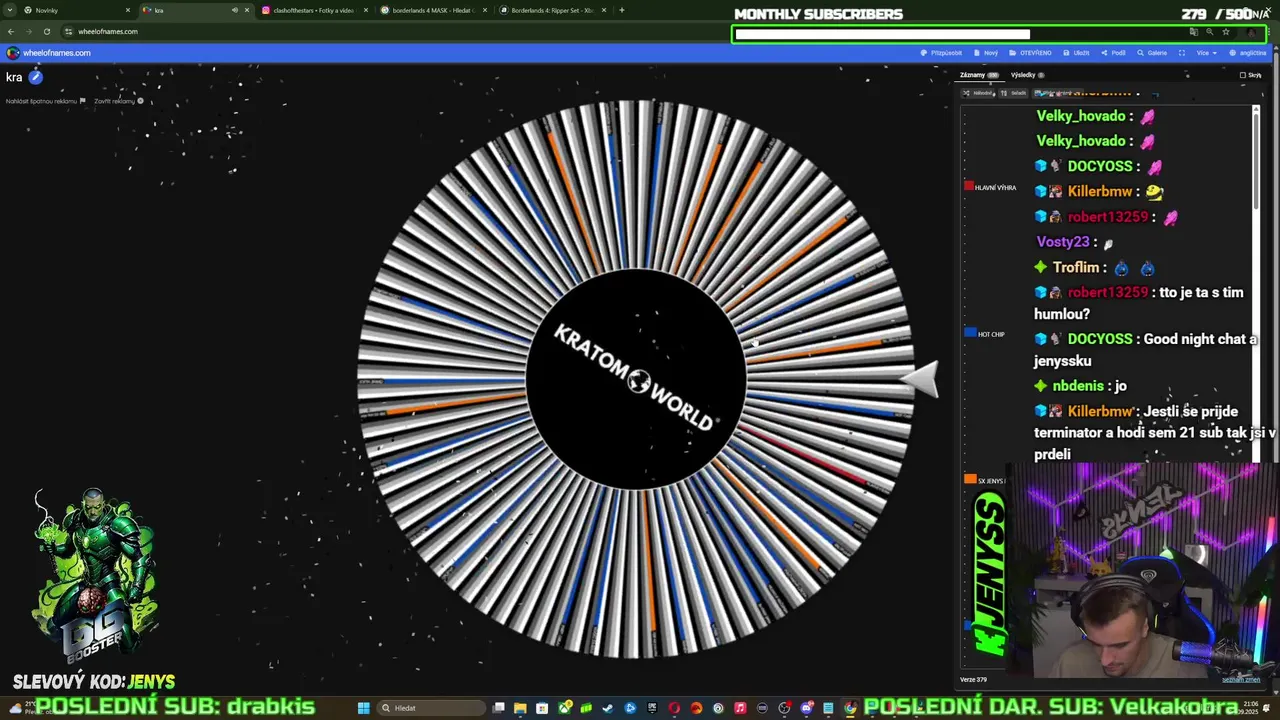Click the Zavřít reklamy link
The height and width of the screenshot is (720, 1280).
pos(119,101)
